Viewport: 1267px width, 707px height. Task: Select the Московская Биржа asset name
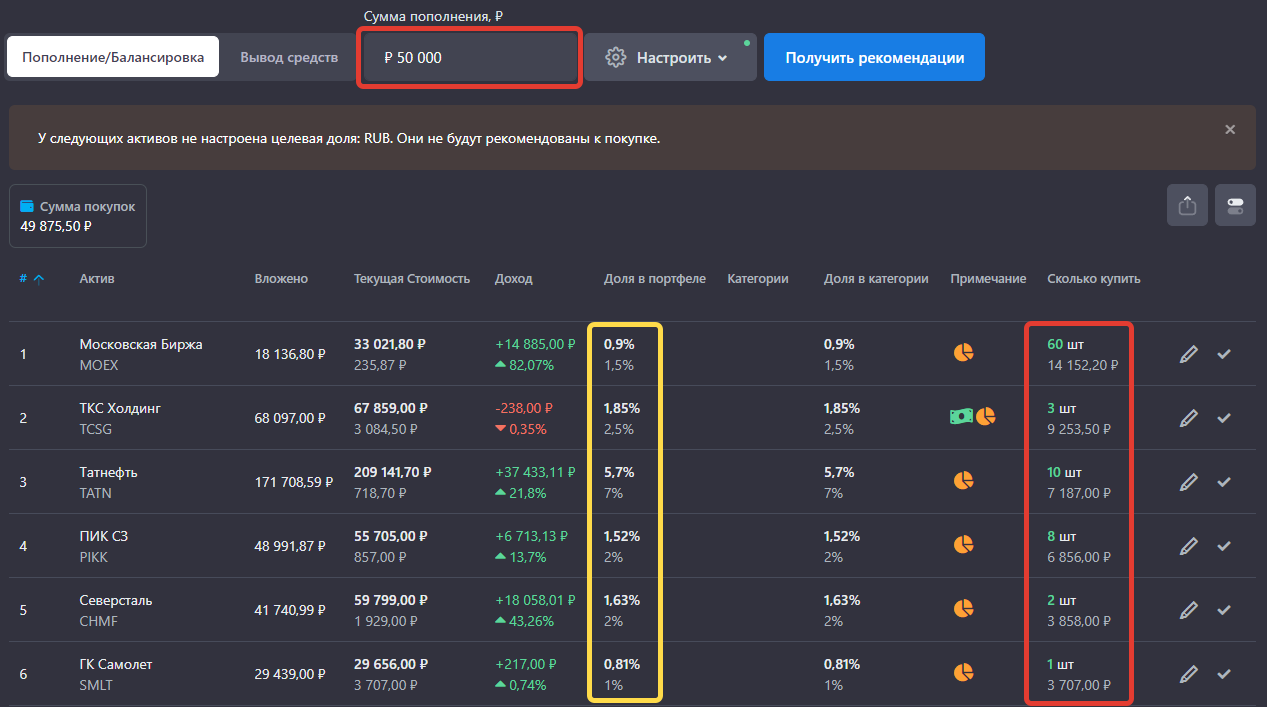coord(141,344)
